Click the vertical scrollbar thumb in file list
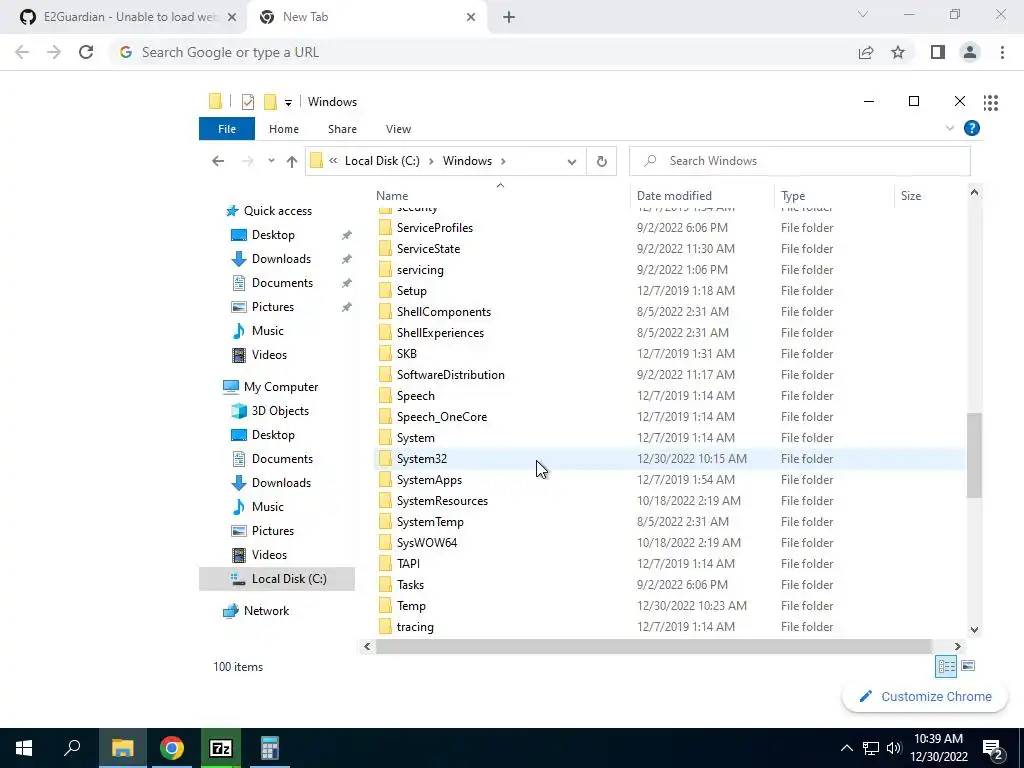 tap(974, 455)
